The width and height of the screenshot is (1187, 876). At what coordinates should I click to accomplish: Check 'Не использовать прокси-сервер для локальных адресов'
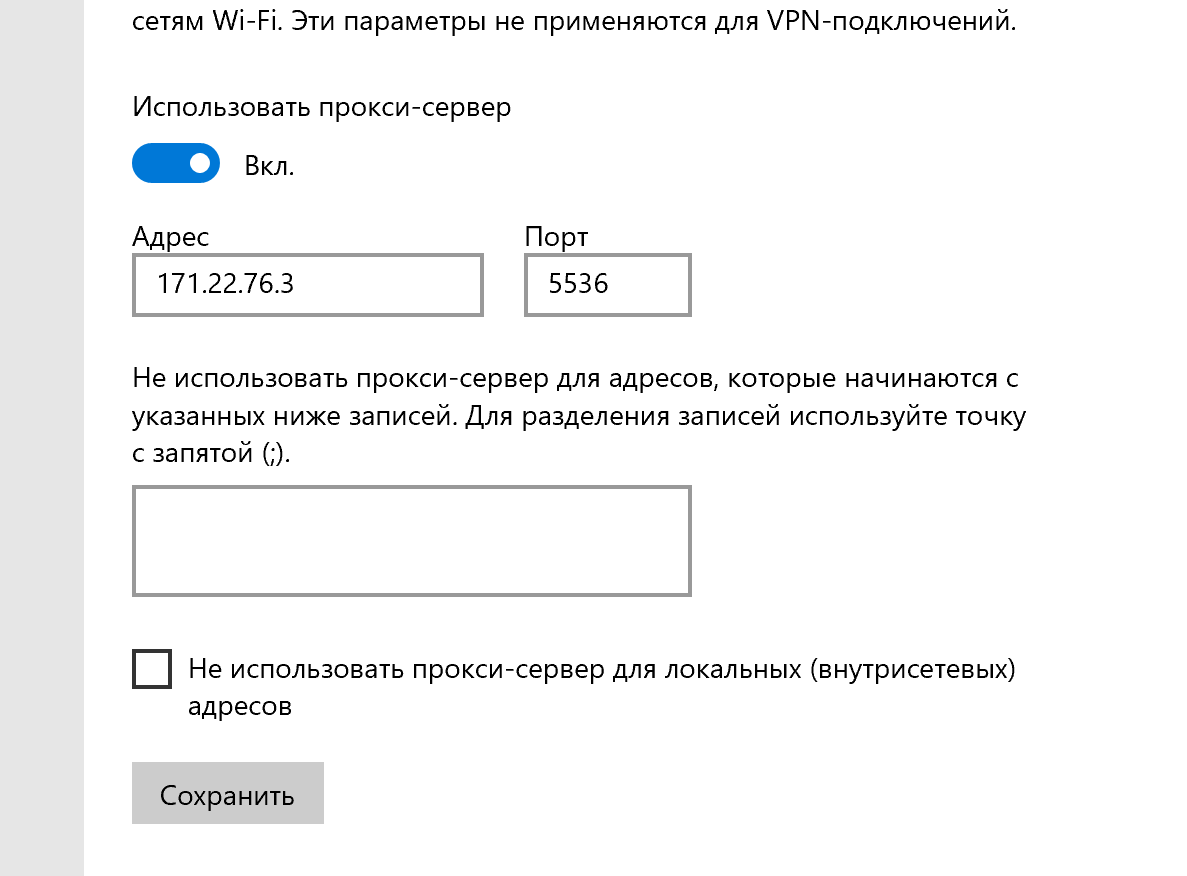tap(151, 669)
